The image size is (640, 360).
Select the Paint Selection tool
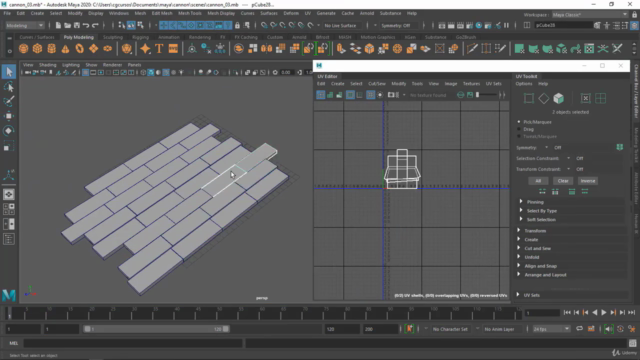point(9,101)
